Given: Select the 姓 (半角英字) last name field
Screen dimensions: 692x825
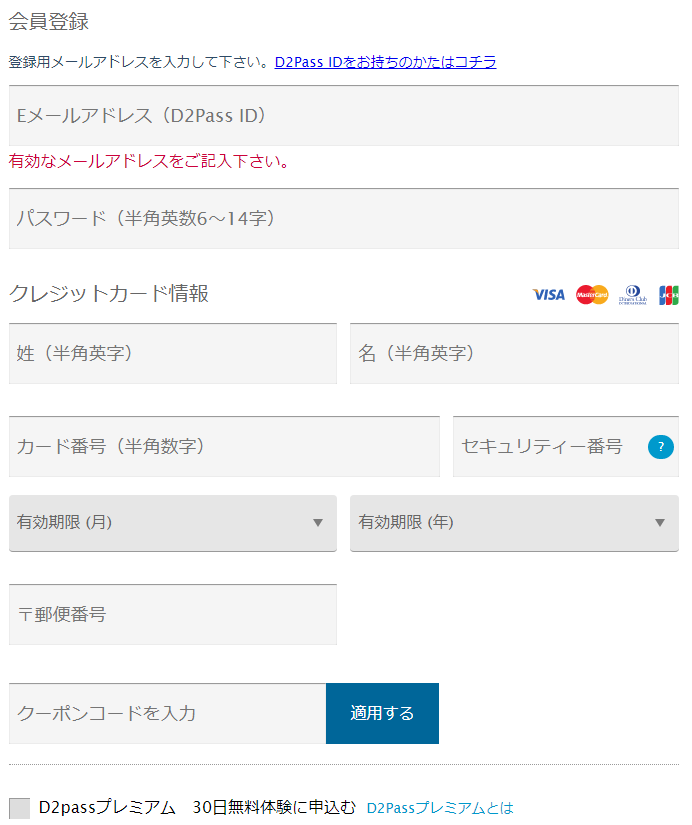Looking at the screenshot, I should (173, 354).
